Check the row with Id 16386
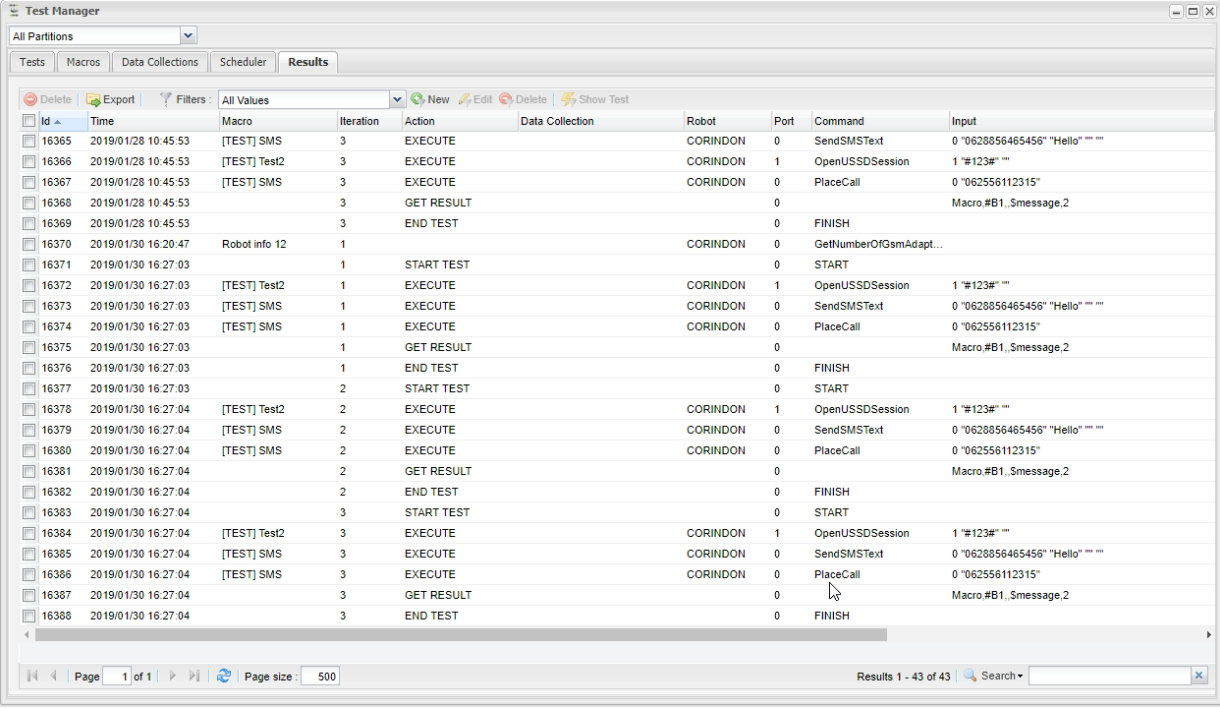 30,573
